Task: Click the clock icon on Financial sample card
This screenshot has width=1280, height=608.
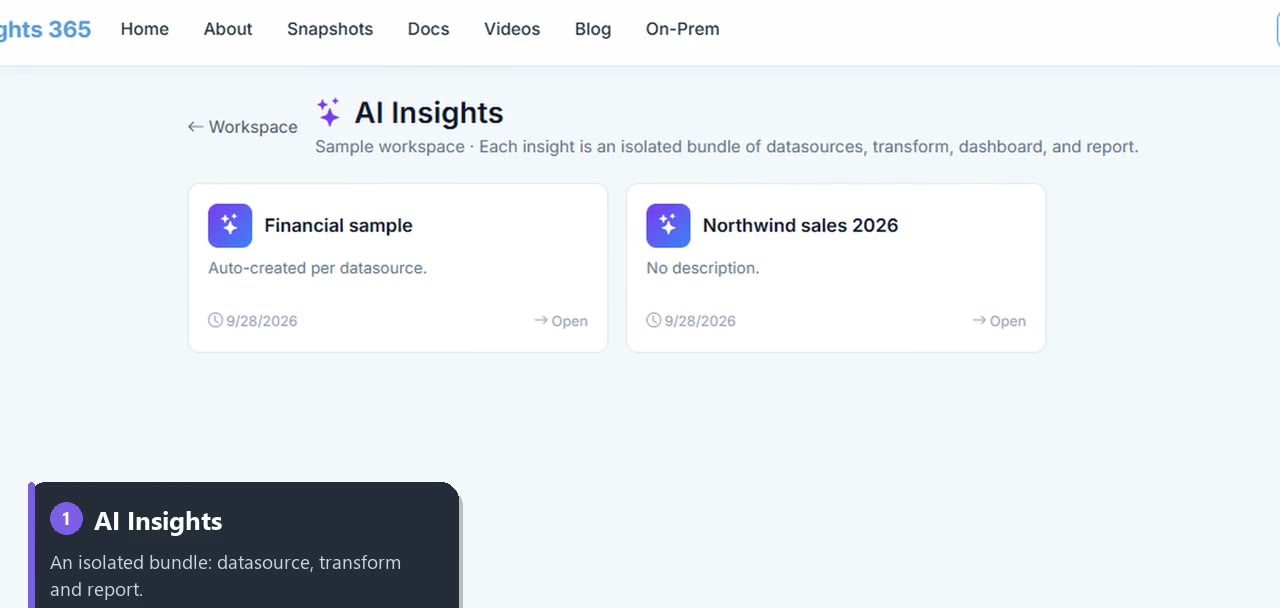Action: coord(215,320)
